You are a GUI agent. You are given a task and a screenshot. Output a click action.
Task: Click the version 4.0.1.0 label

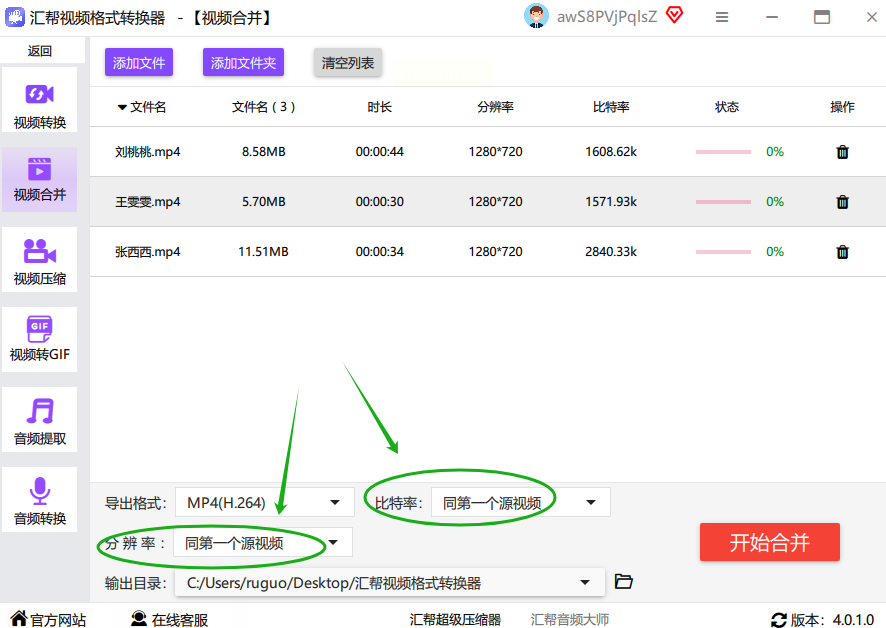[832, 620]
